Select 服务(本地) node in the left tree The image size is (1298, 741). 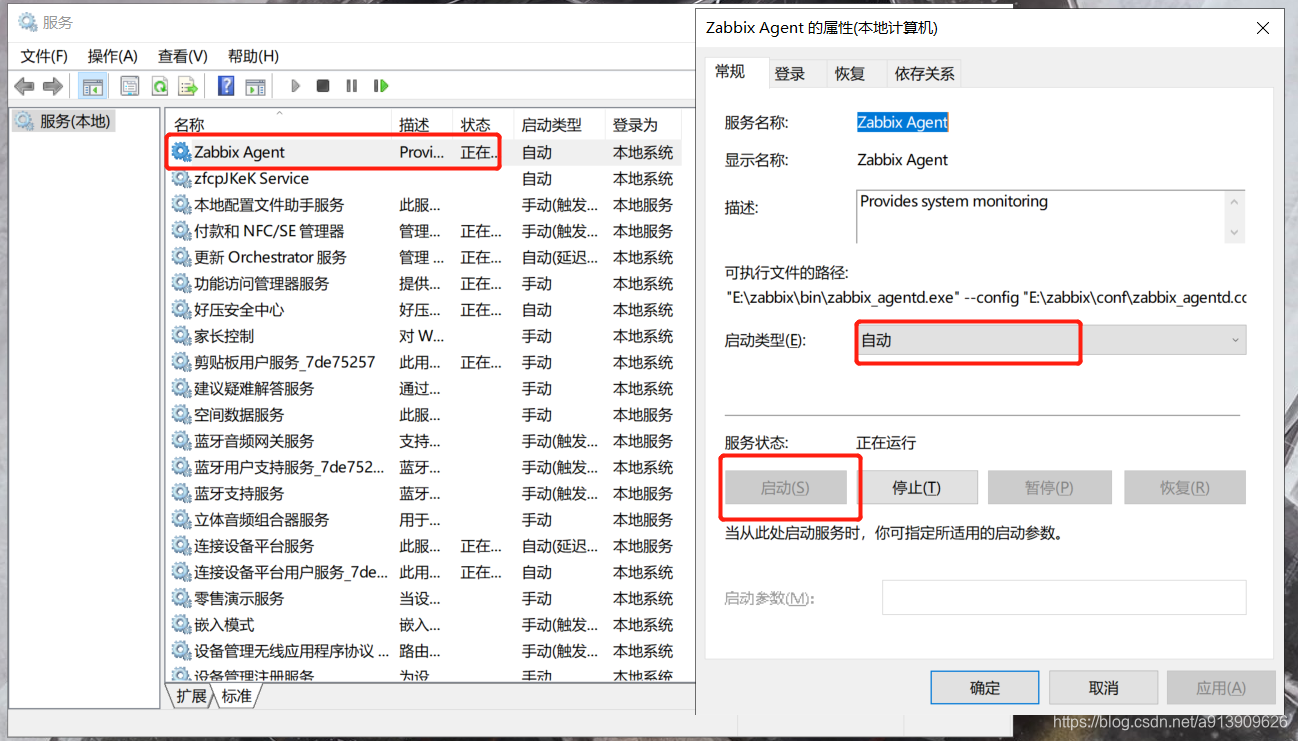(x=64, y=122)
